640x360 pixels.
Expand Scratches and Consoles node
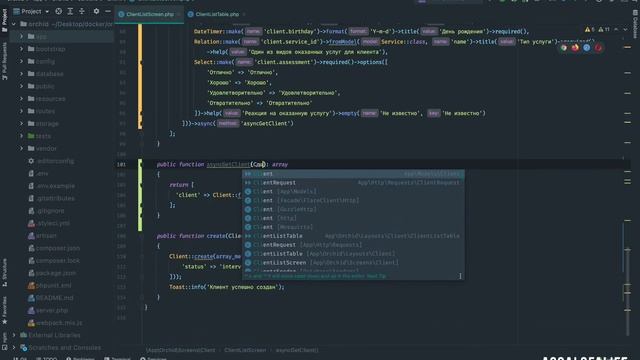pos(14,348)
